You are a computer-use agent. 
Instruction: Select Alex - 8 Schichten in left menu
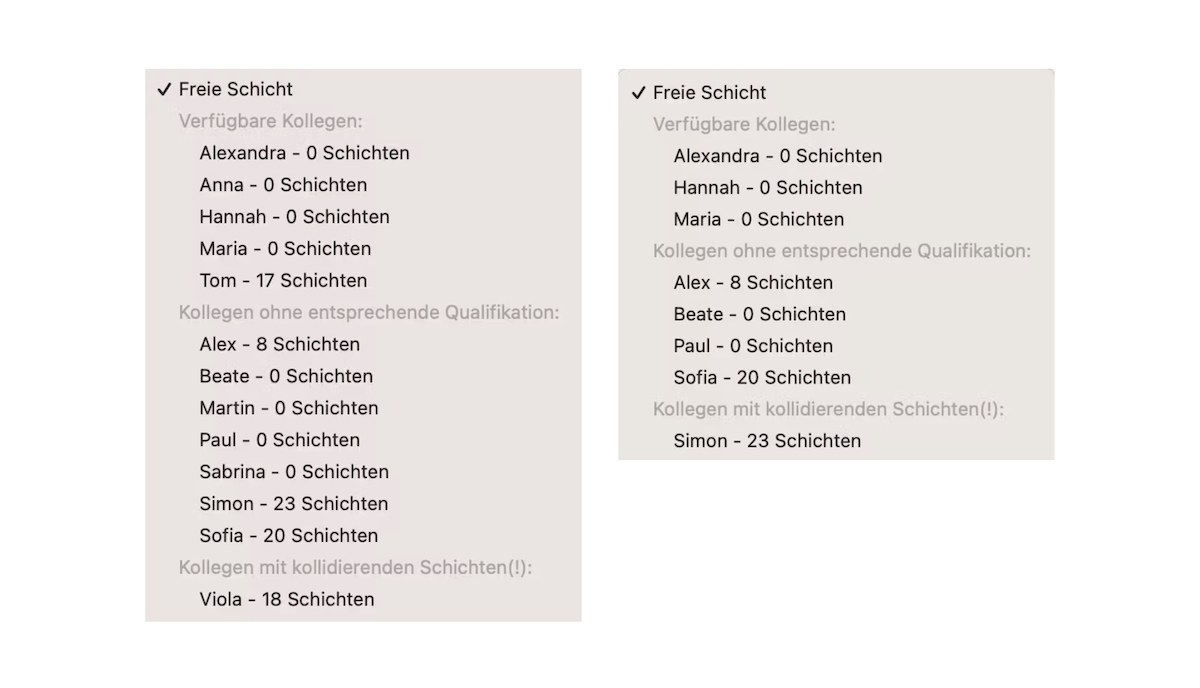tap(279, 345)
